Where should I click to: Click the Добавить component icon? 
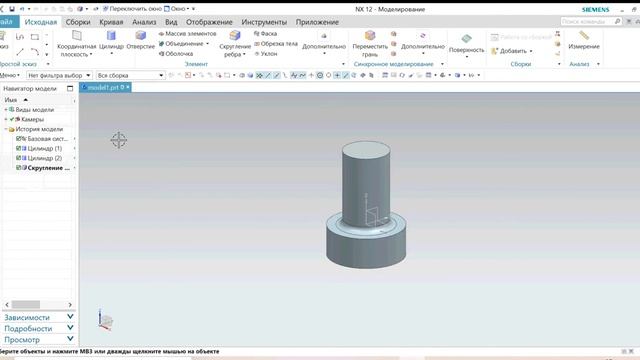pyautogui.click(x=494, y=51)
